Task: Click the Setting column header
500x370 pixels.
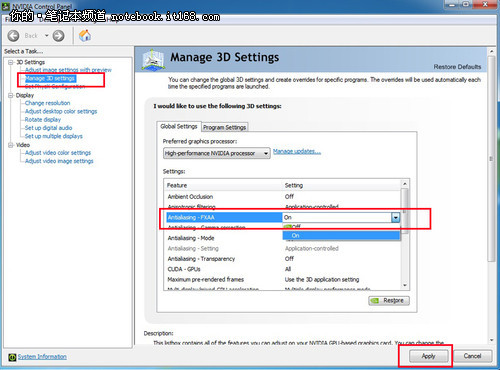Action: (342, 185)
